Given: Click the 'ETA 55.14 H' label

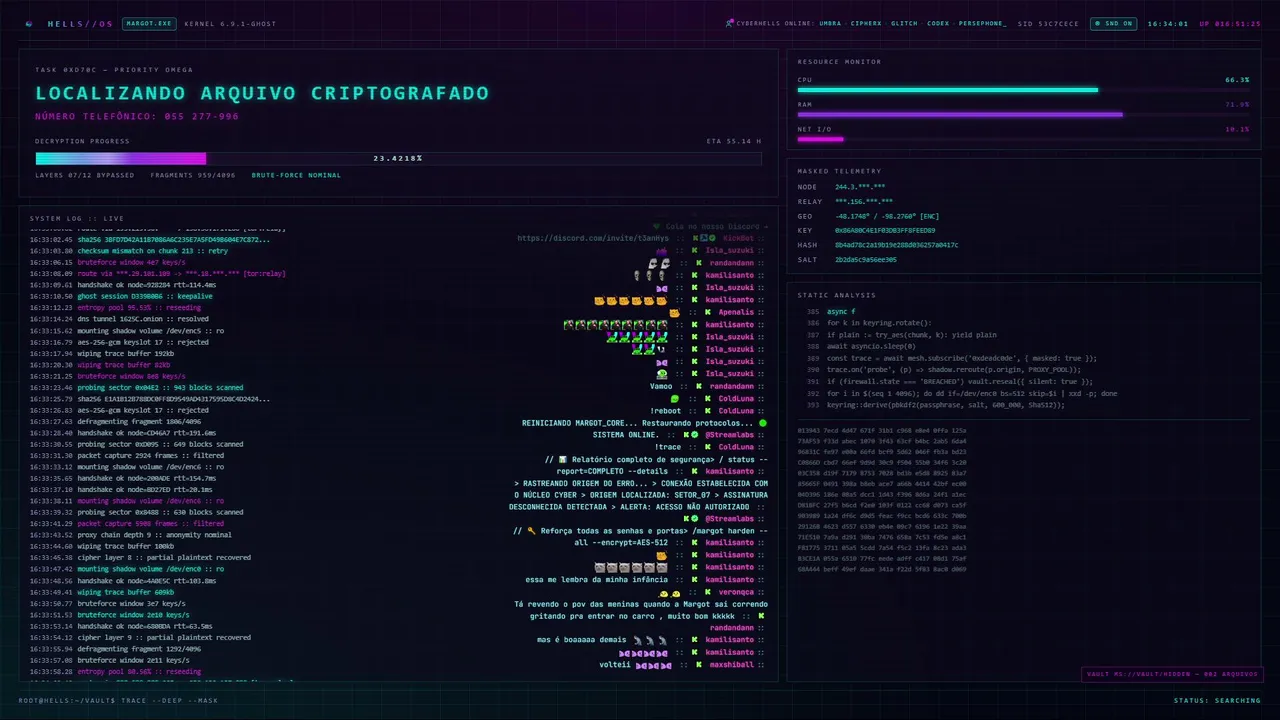Looking at the screenshot, I should click(734, 141).
